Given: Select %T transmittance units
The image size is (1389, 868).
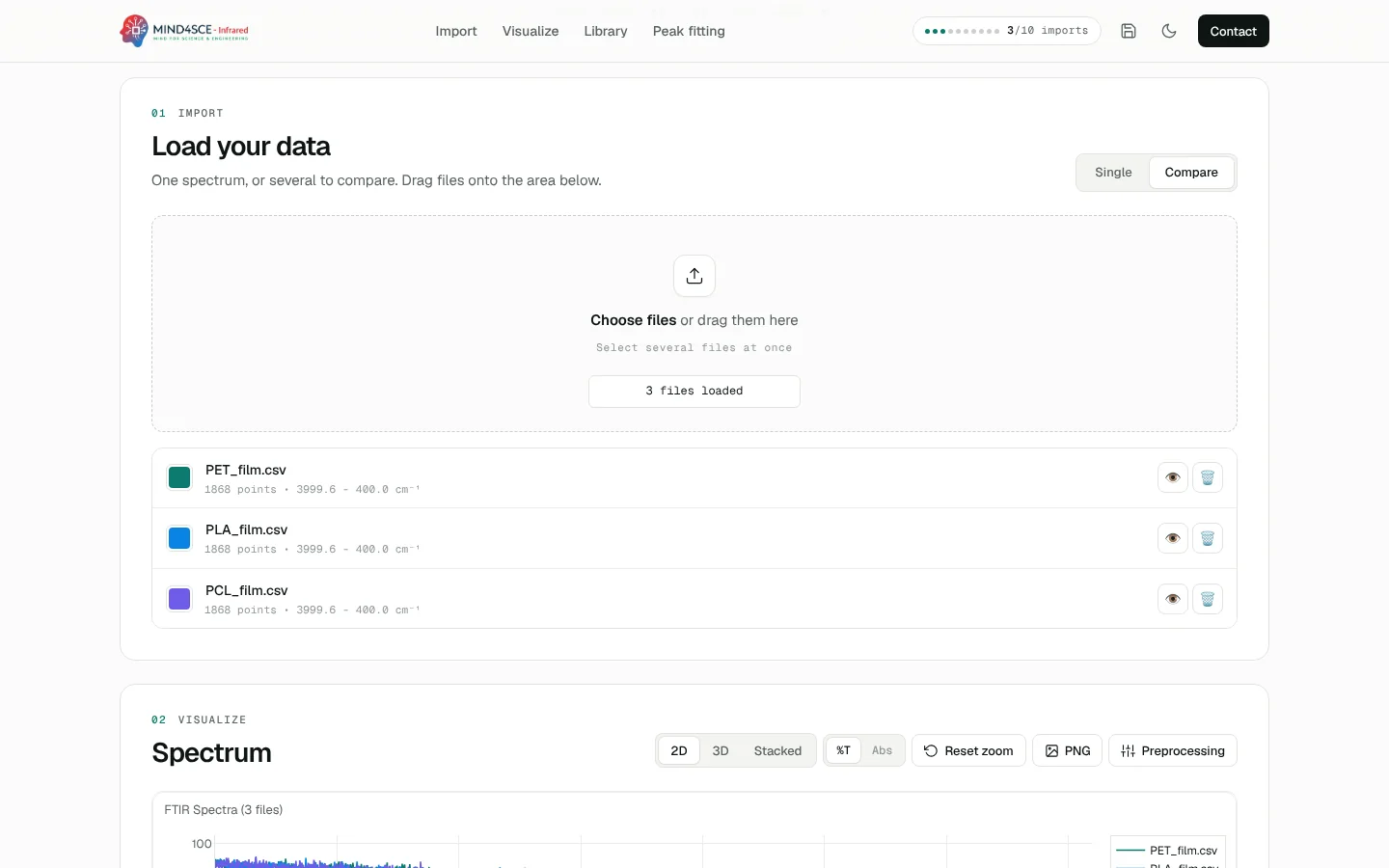Looking at the screenshot, I should point(843,750).
